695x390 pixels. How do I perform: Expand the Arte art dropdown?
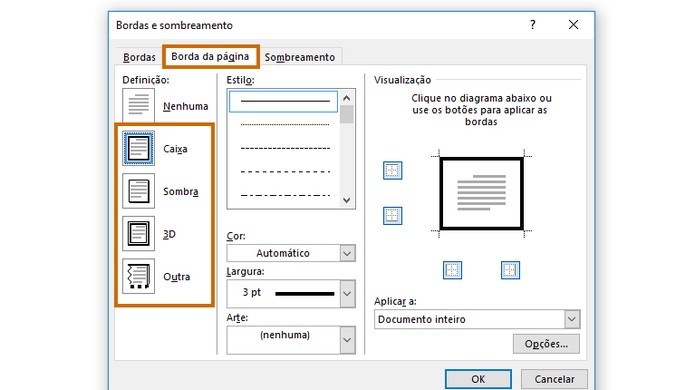(x=347, y=340)
